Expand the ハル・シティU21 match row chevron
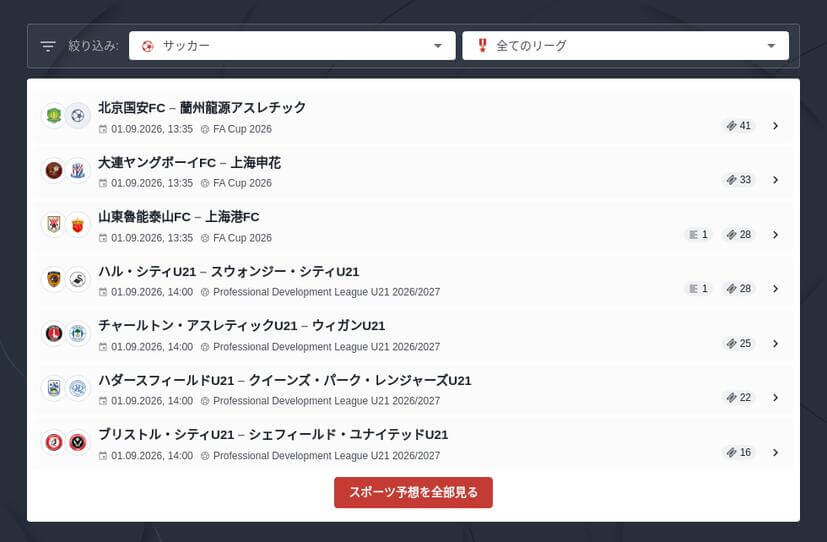827x542 pixels. click(775, 288)
